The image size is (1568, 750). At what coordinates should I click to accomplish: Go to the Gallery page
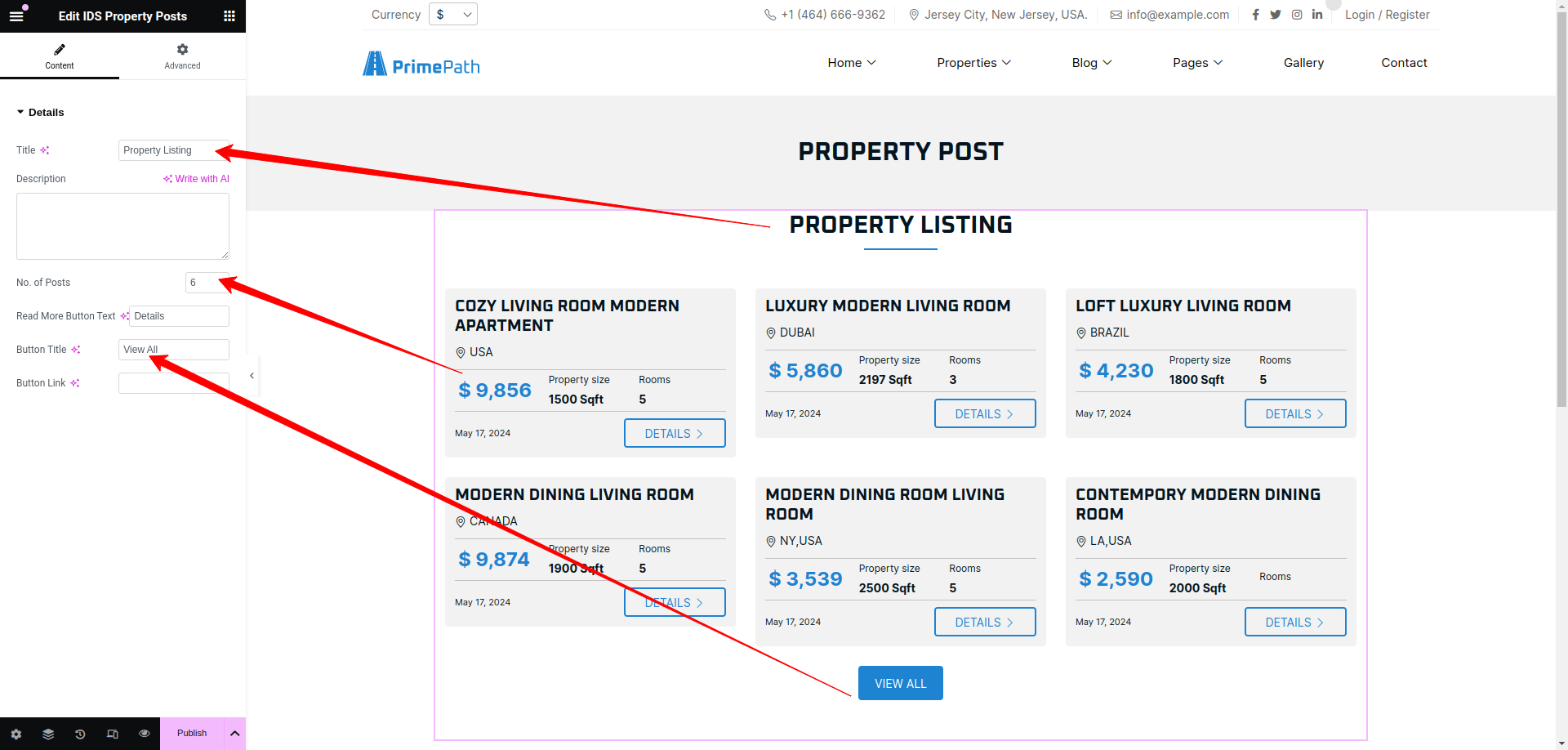pyautogui.click(x=1303, y=63)
